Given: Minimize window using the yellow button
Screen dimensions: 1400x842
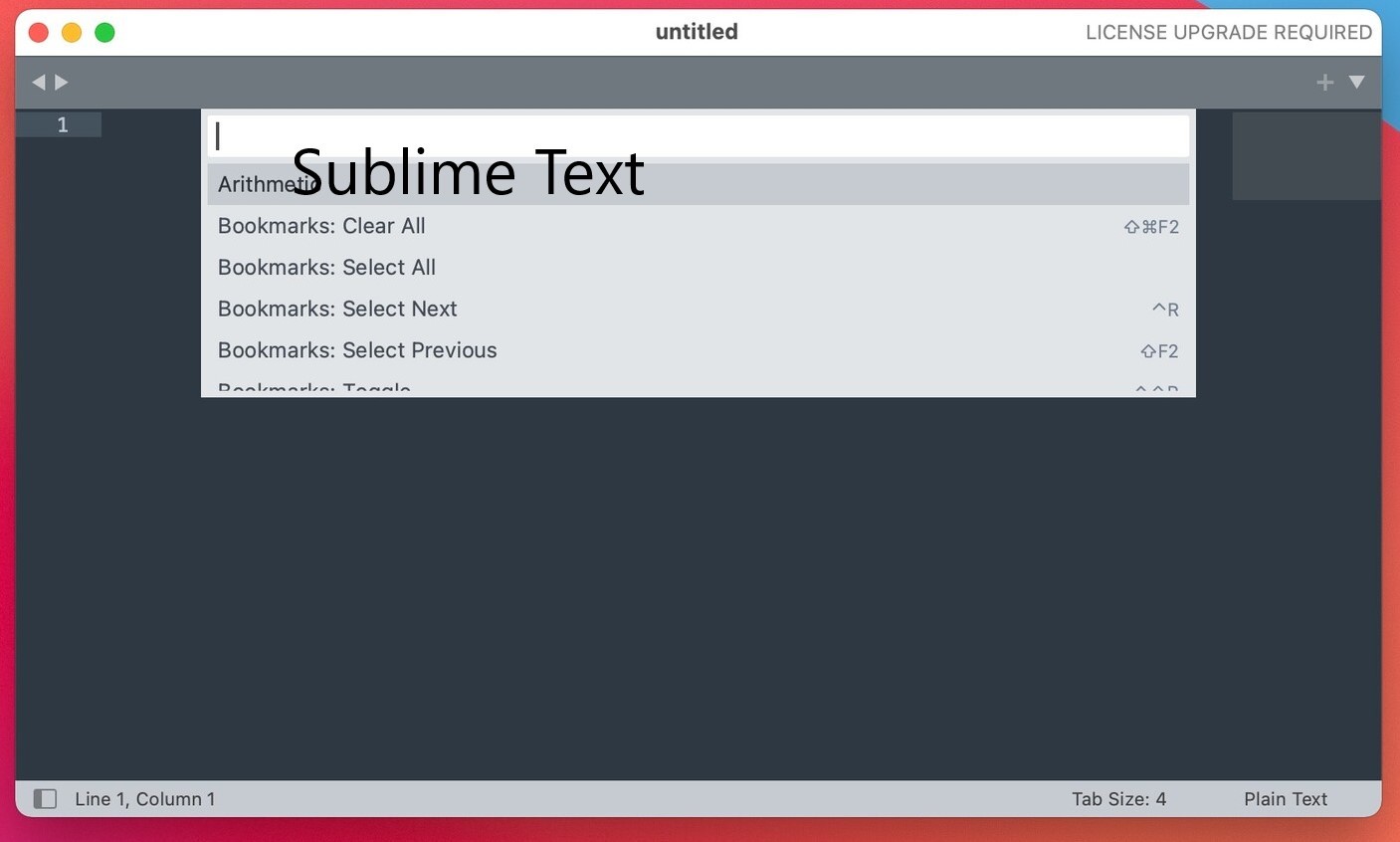Looking at the screenshot, I should click(x=72, y=33).
